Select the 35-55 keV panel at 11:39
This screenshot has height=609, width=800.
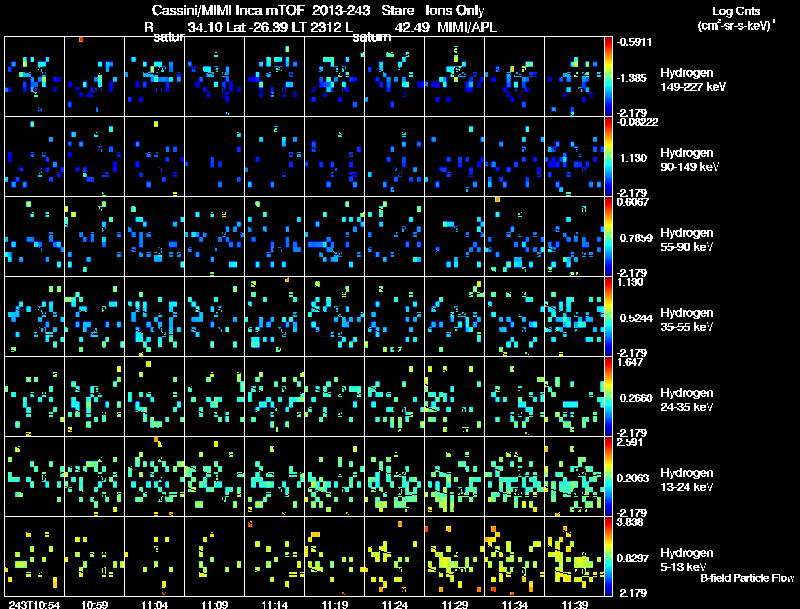574,317
